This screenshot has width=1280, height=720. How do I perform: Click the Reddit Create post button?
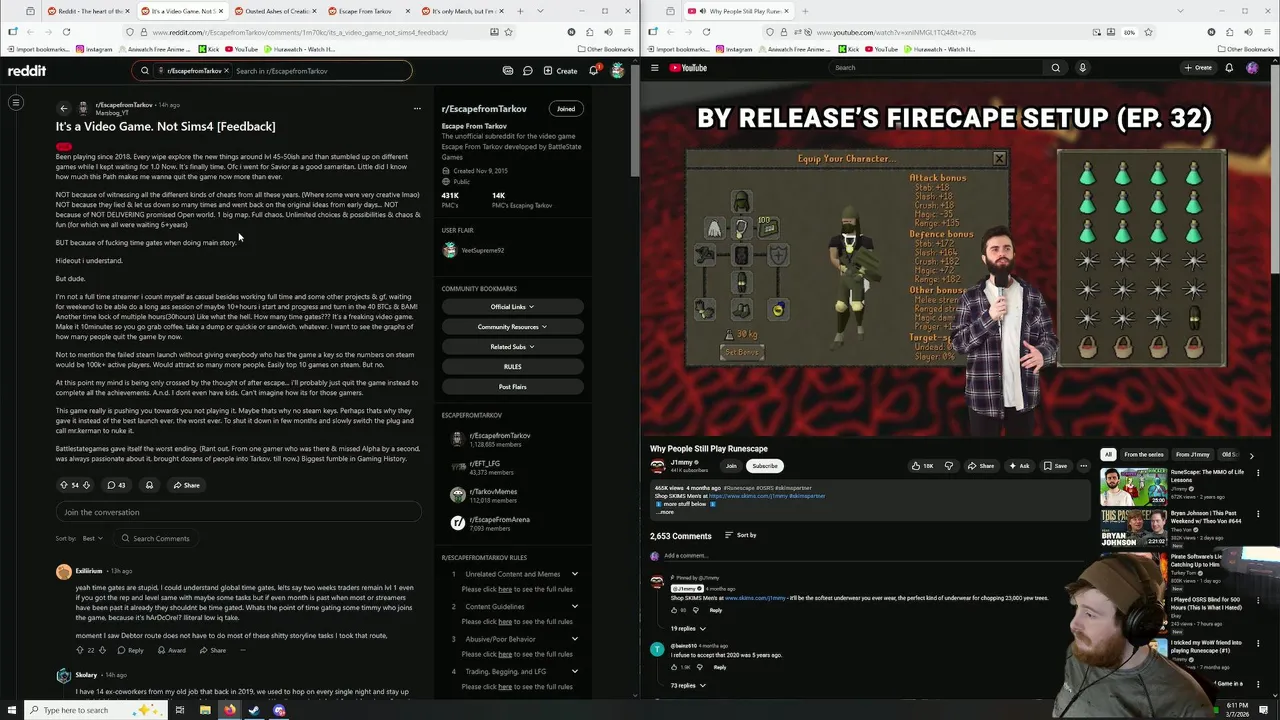561,71
